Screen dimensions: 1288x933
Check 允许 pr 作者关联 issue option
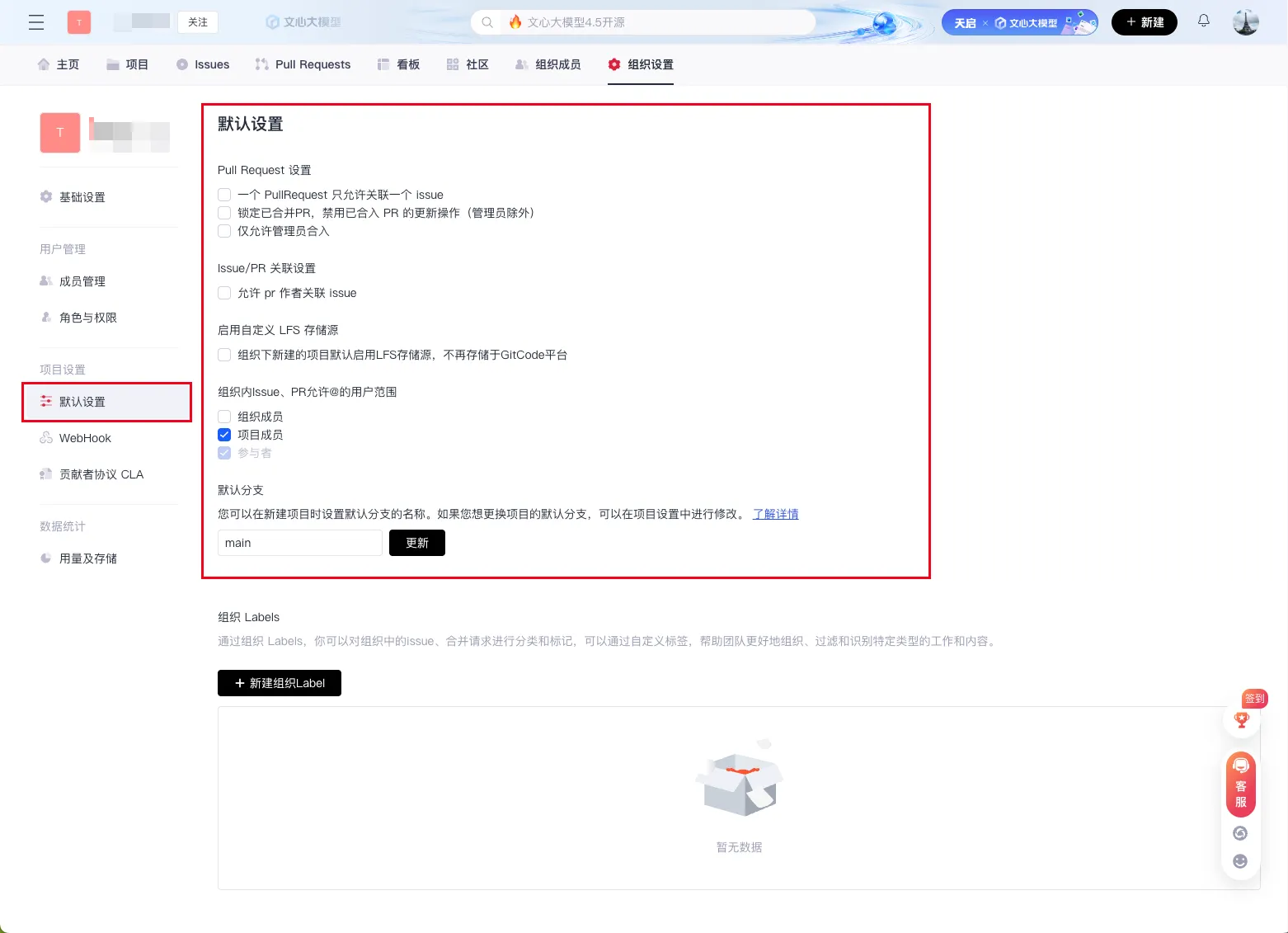tap(224, 293)
